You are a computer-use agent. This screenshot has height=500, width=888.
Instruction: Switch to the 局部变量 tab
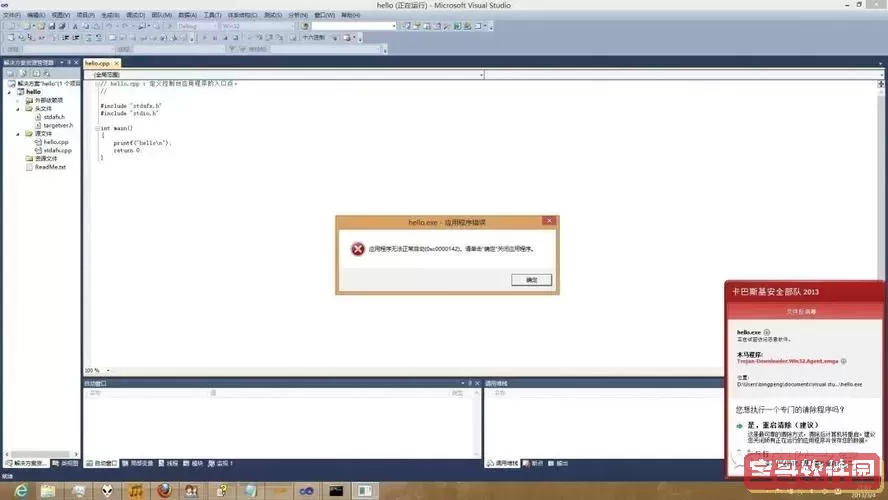(138, 463)
